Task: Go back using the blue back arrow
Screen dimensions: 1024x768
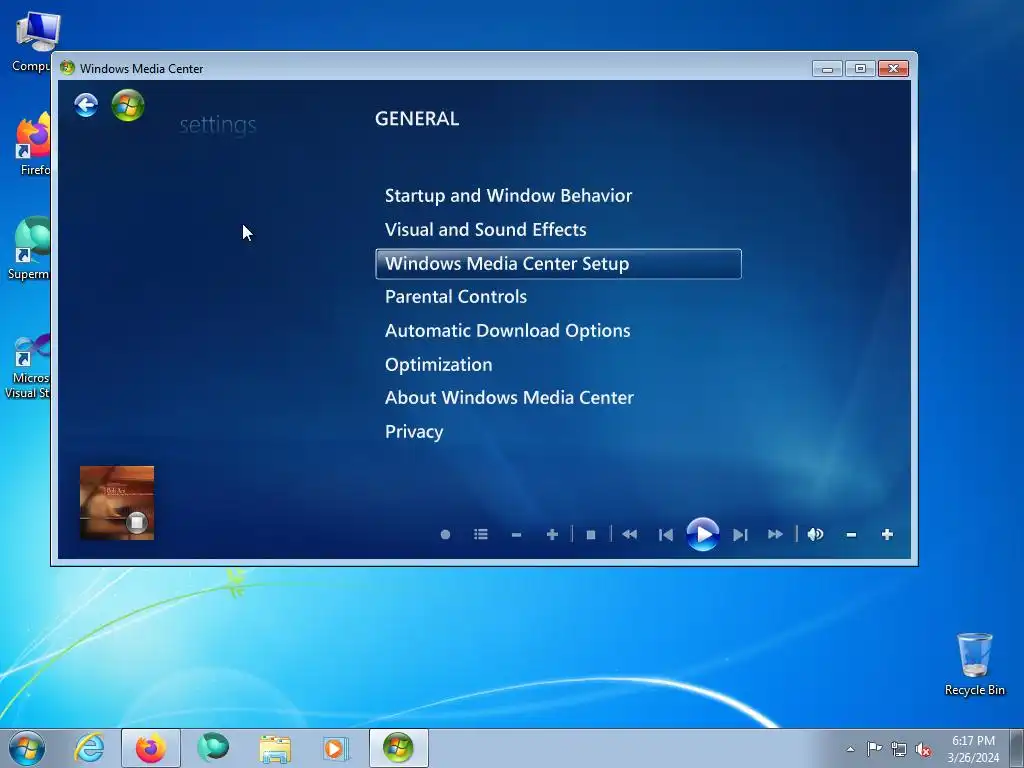Action: 86,105
